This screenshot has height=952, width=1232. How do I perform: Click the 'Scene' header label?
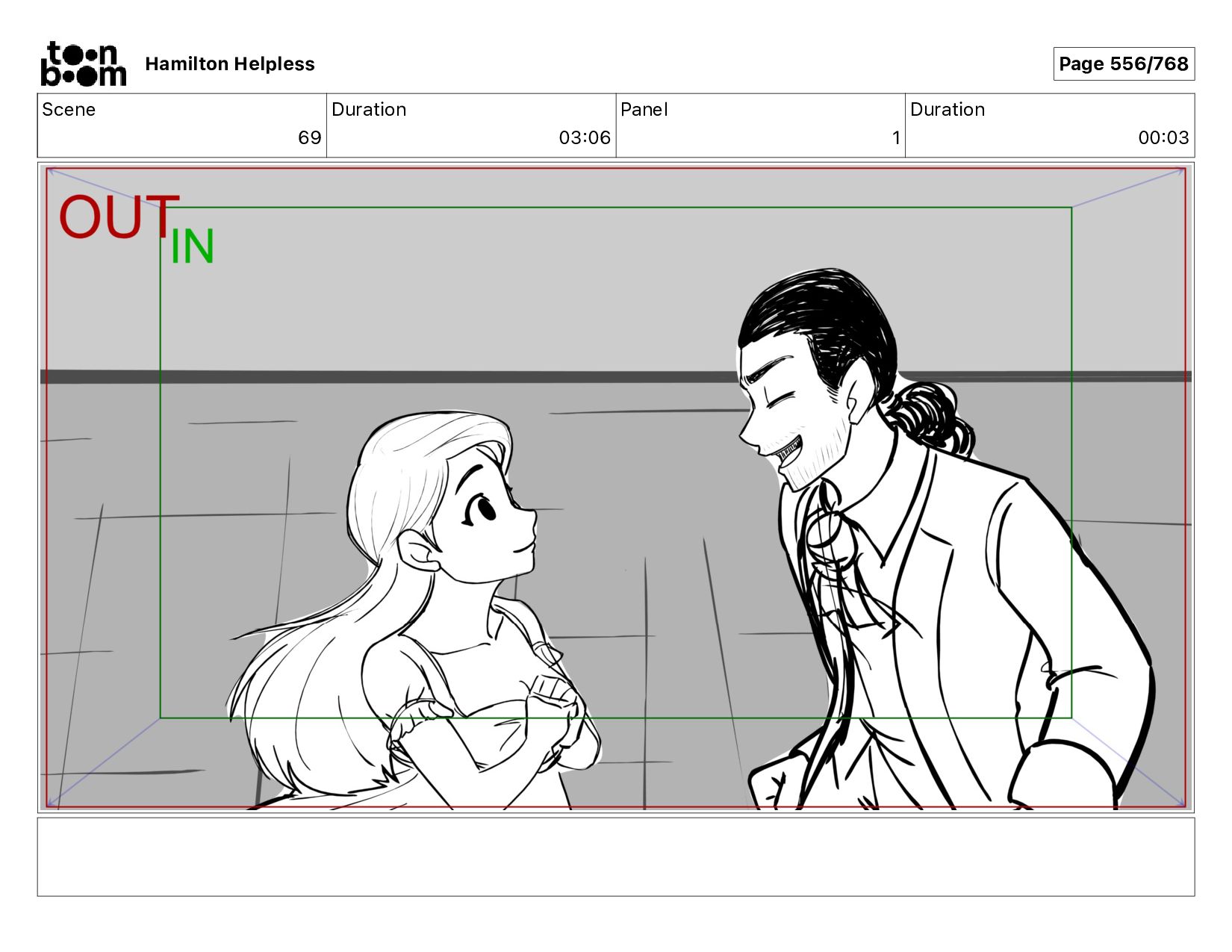pos(69,110)
